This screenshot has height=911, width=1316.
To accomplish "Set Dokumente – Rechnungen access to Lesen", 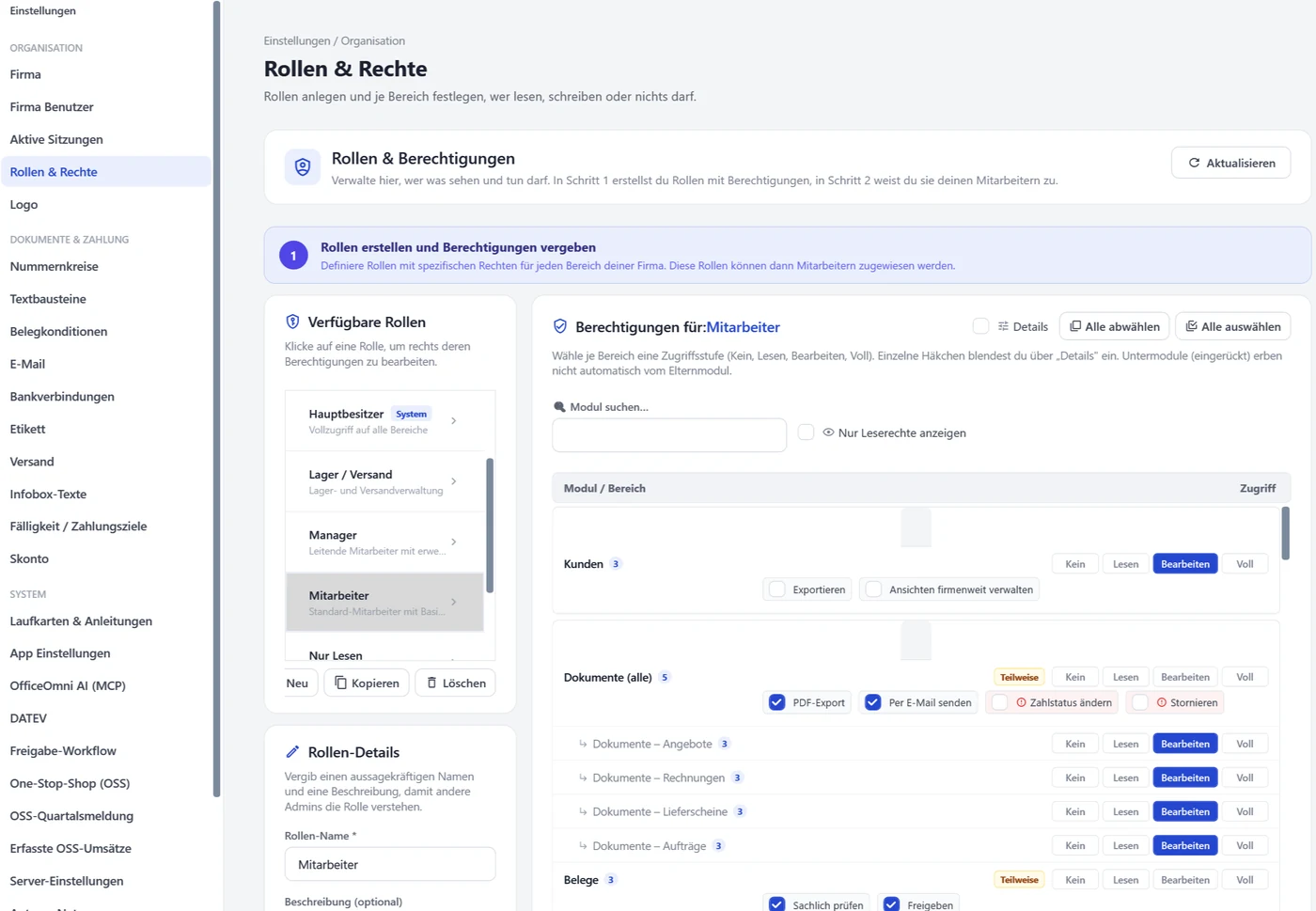I will click(x=1125, y=777).
